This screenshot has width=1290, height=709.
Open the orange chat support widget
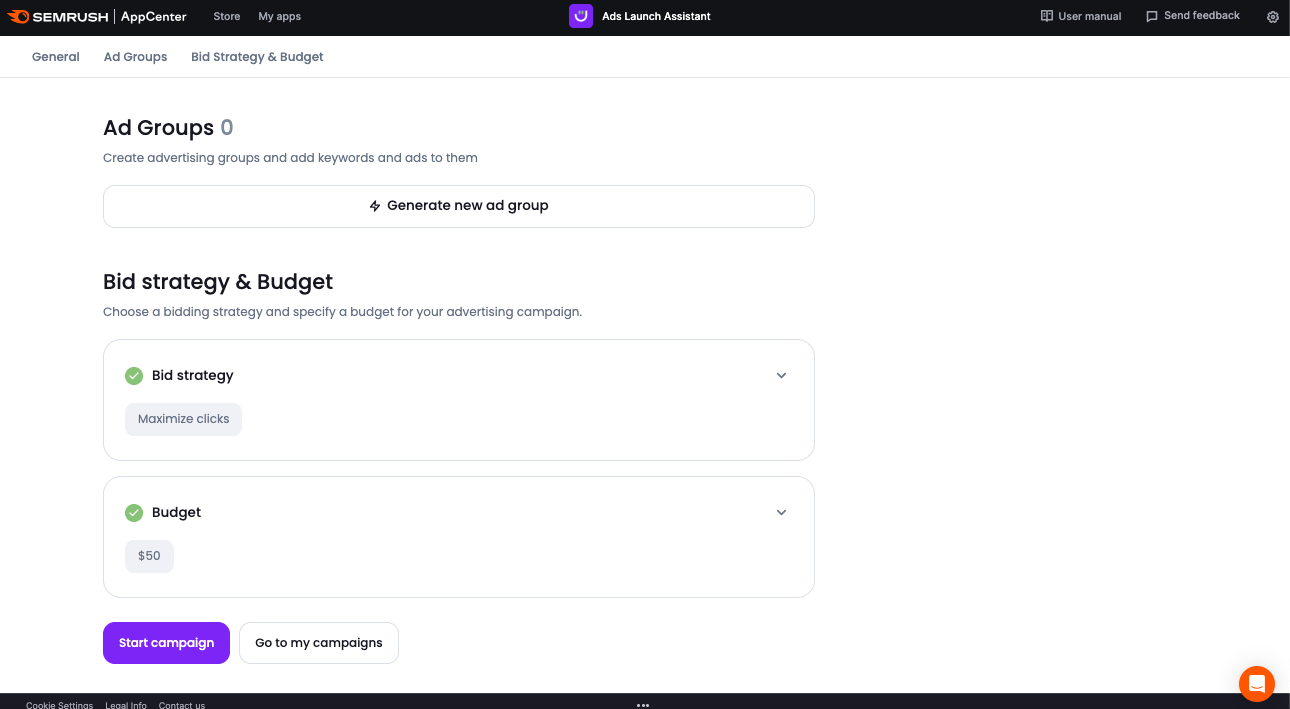[x=1257, y=684]
